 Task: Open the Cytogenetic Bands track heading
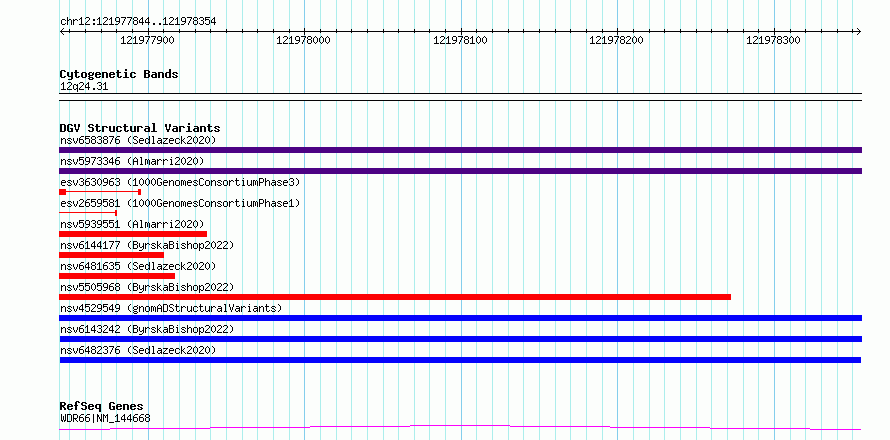pyautogui.click(x=119, y=74)
